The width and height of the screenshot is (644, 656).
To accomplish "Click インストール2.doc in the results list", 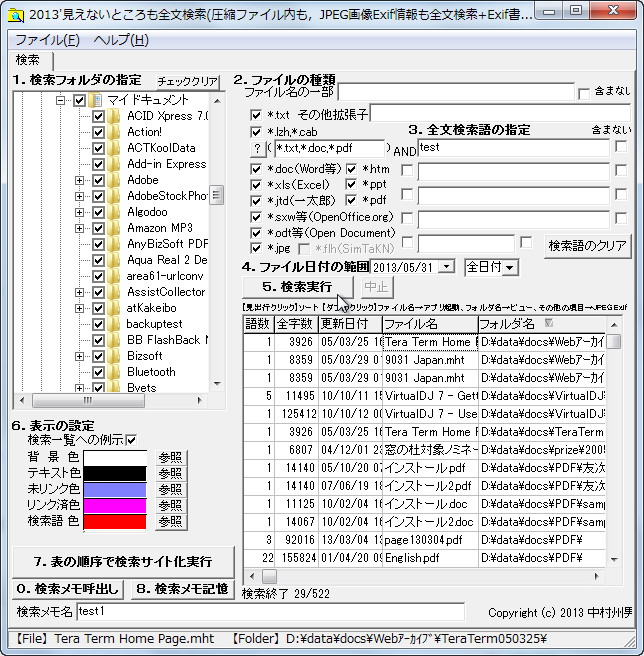I will point(429,522).
